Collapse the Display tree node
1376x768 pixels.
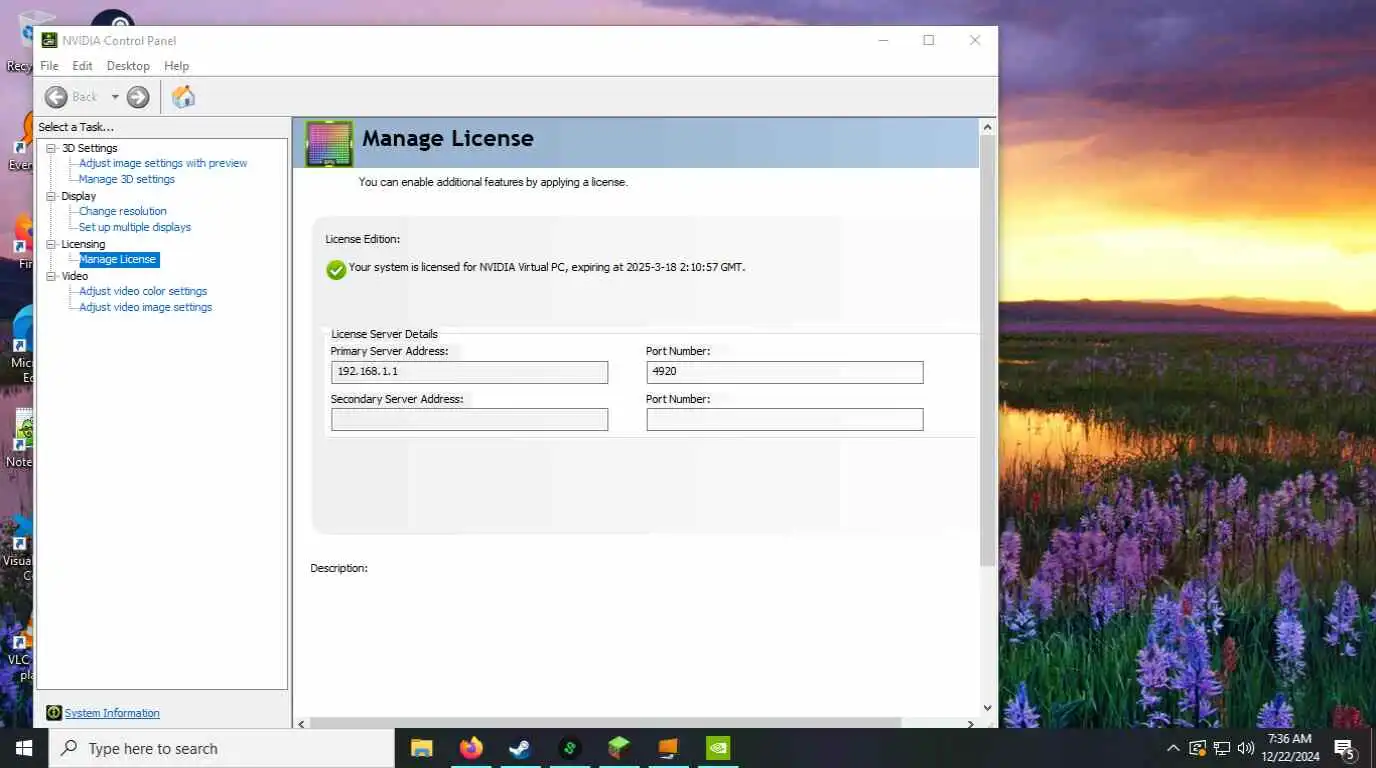pyautogui.click(x=52, y=196)
